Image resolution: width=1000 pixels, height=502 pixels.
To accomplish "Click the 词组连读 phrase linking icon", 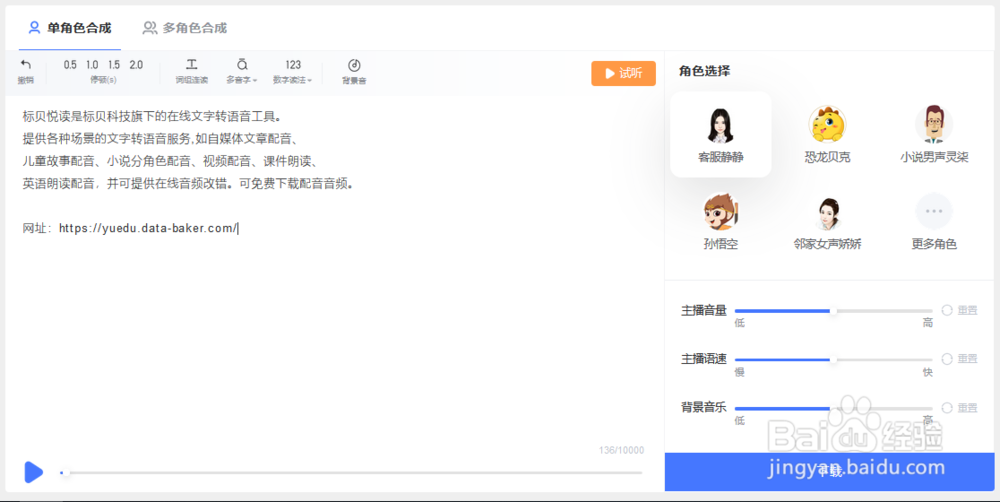I will pyautogui.click(x=191, y=64).
